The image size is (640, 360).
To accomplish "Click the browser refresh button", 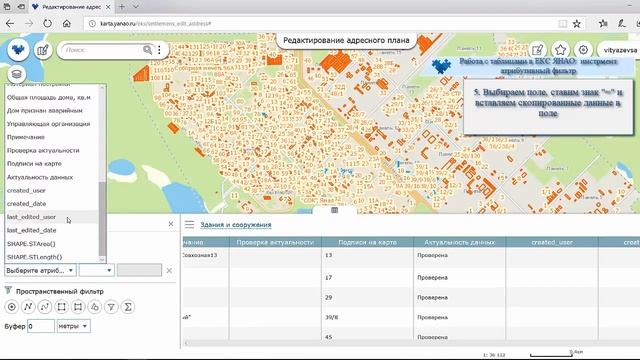I will [x=47, y=24].
